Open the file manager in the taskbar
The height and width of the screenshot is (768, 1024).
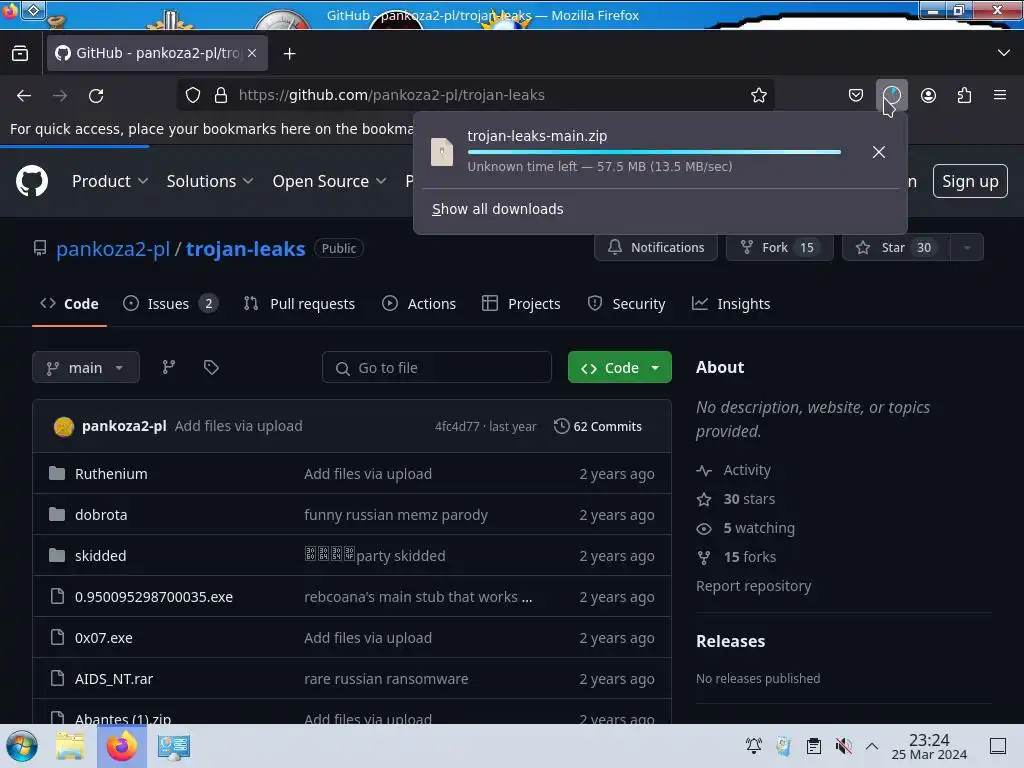click(x=70, y=746)
